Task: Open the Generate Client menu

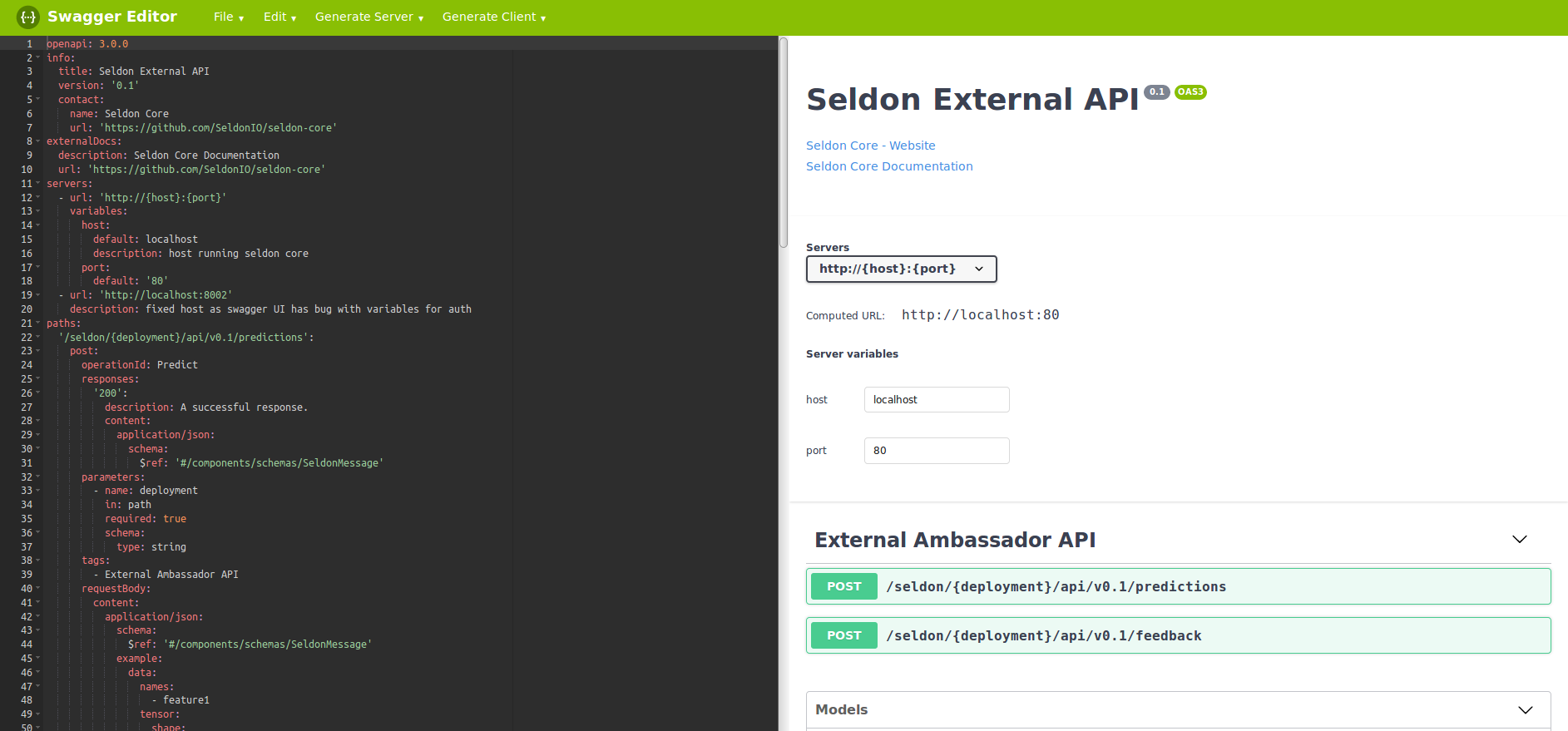Action: pyautogui.click(x=494, y=17)
